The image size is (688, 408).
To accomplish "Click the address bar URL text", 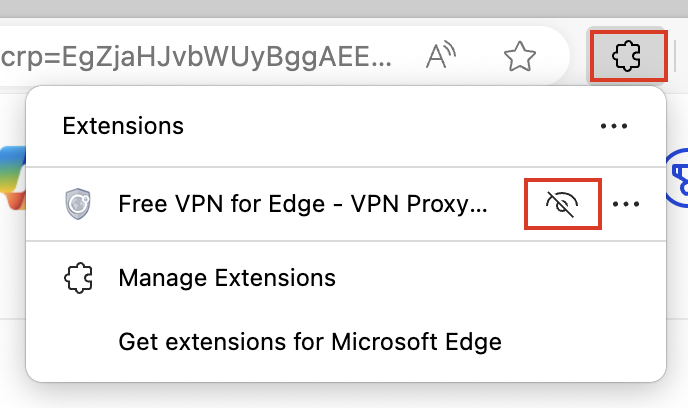I will coord(196,57).
